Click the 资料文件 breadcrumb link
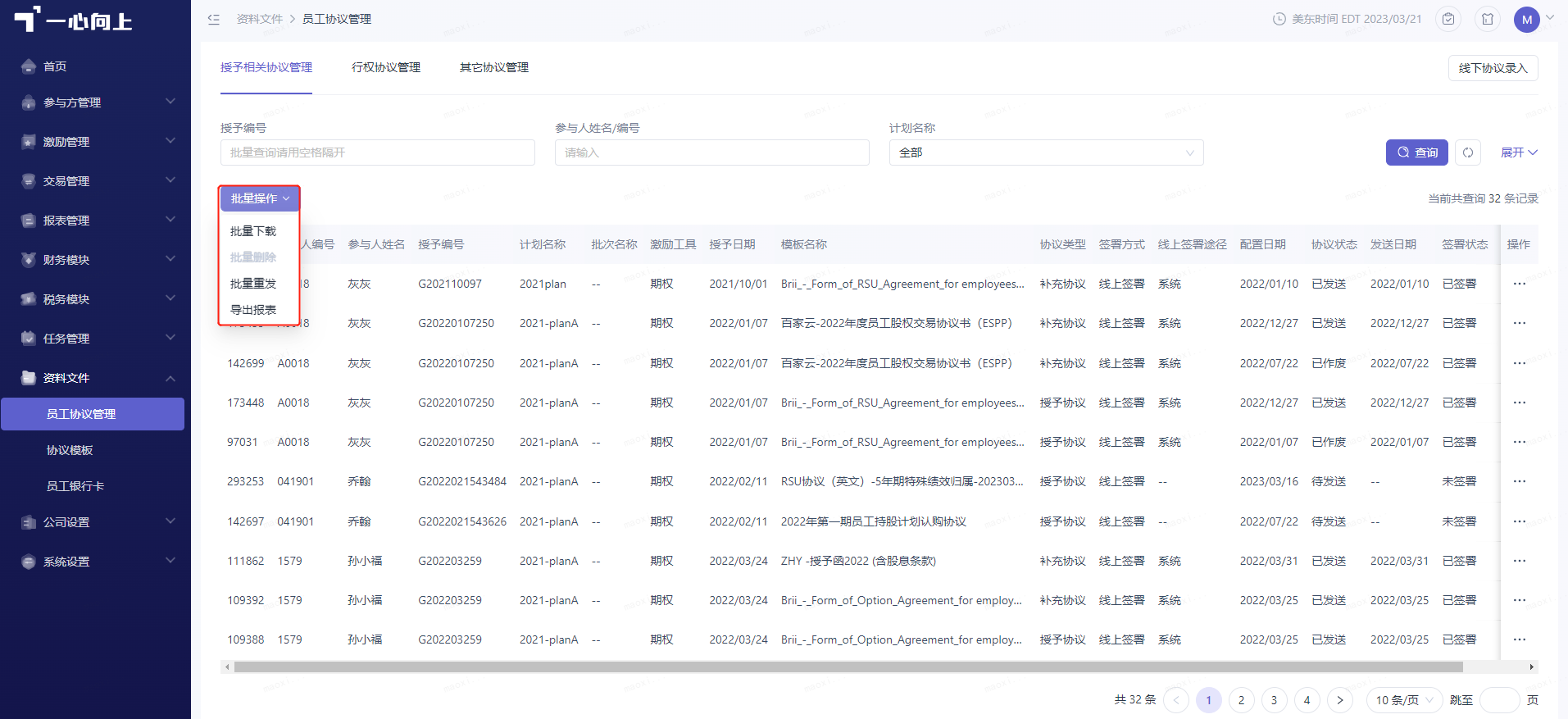 (x=260, y=19)
